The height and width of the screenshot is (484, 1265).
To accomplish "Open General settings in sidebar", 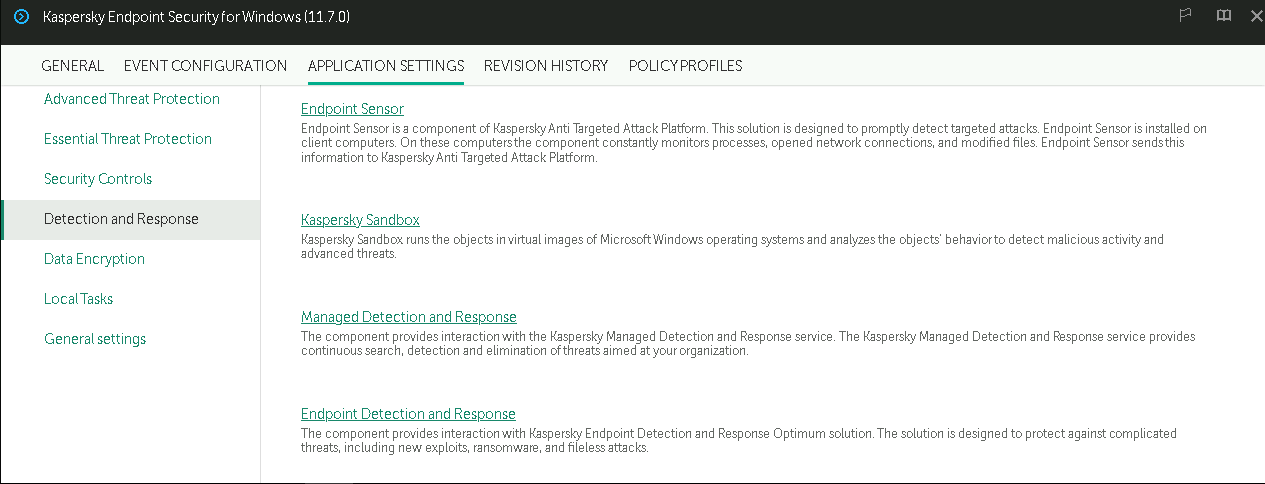I will coord(95,339).
